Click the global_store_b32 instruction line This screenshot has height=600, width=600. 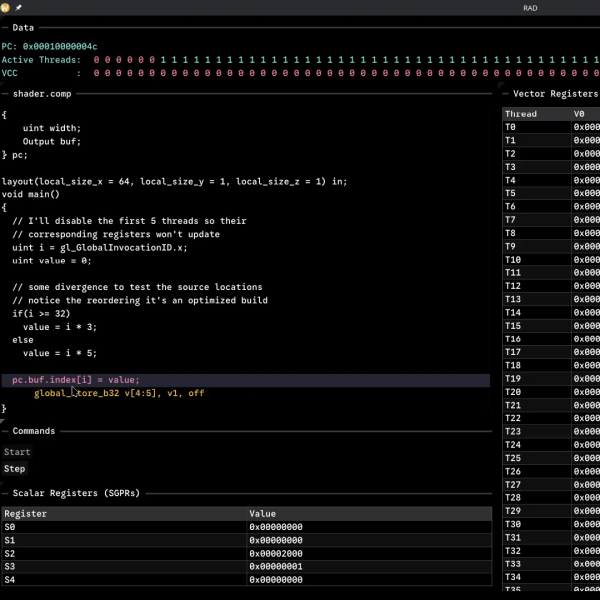coord(119,393)
